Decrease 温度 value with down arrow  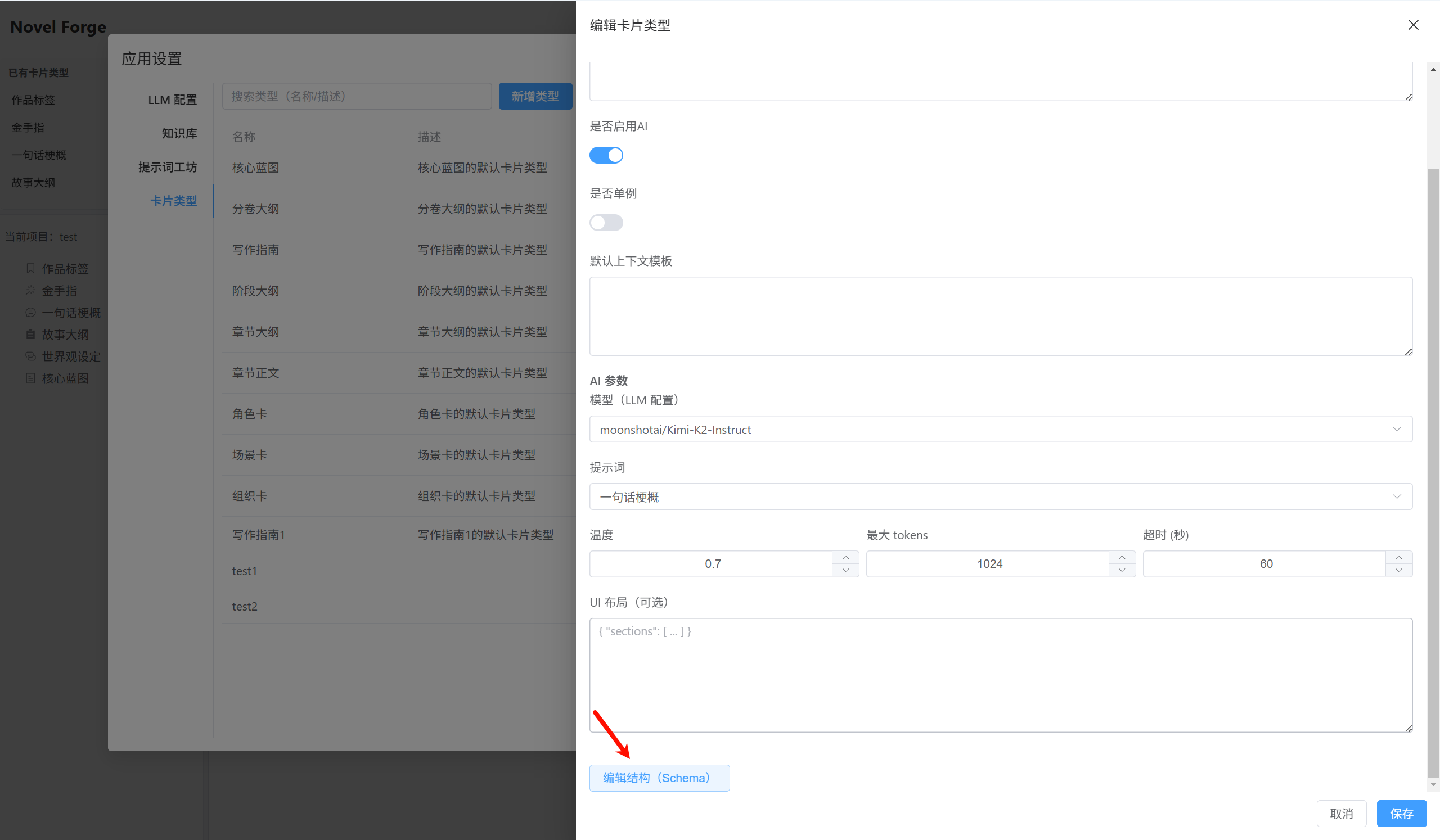click(x=845, y=571)
